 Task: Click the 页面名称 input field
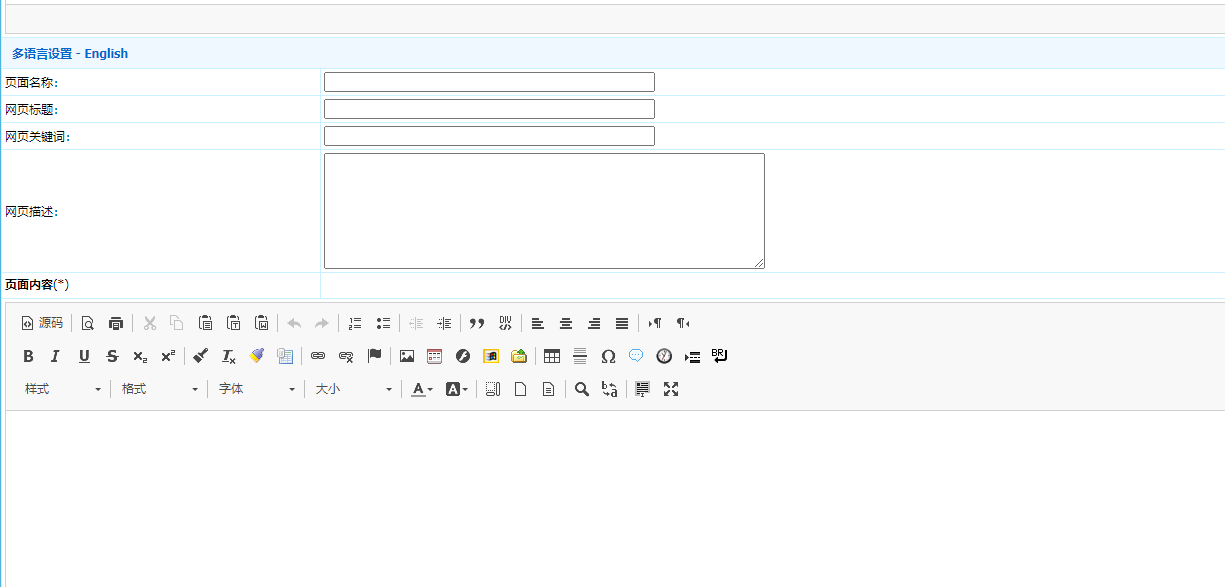click(489, 82)
